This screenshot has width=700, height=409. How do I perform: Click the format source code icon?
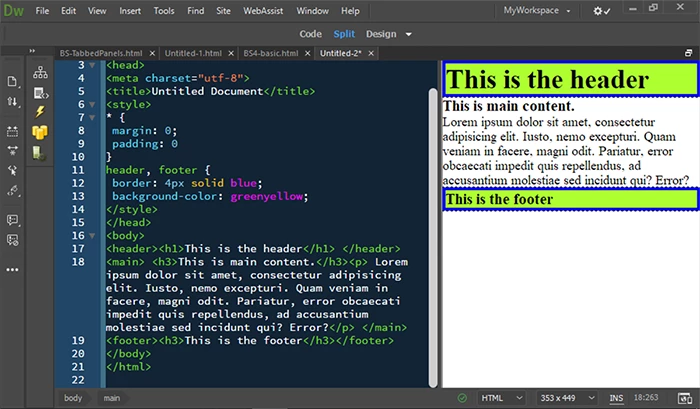(x=12, y=191)
